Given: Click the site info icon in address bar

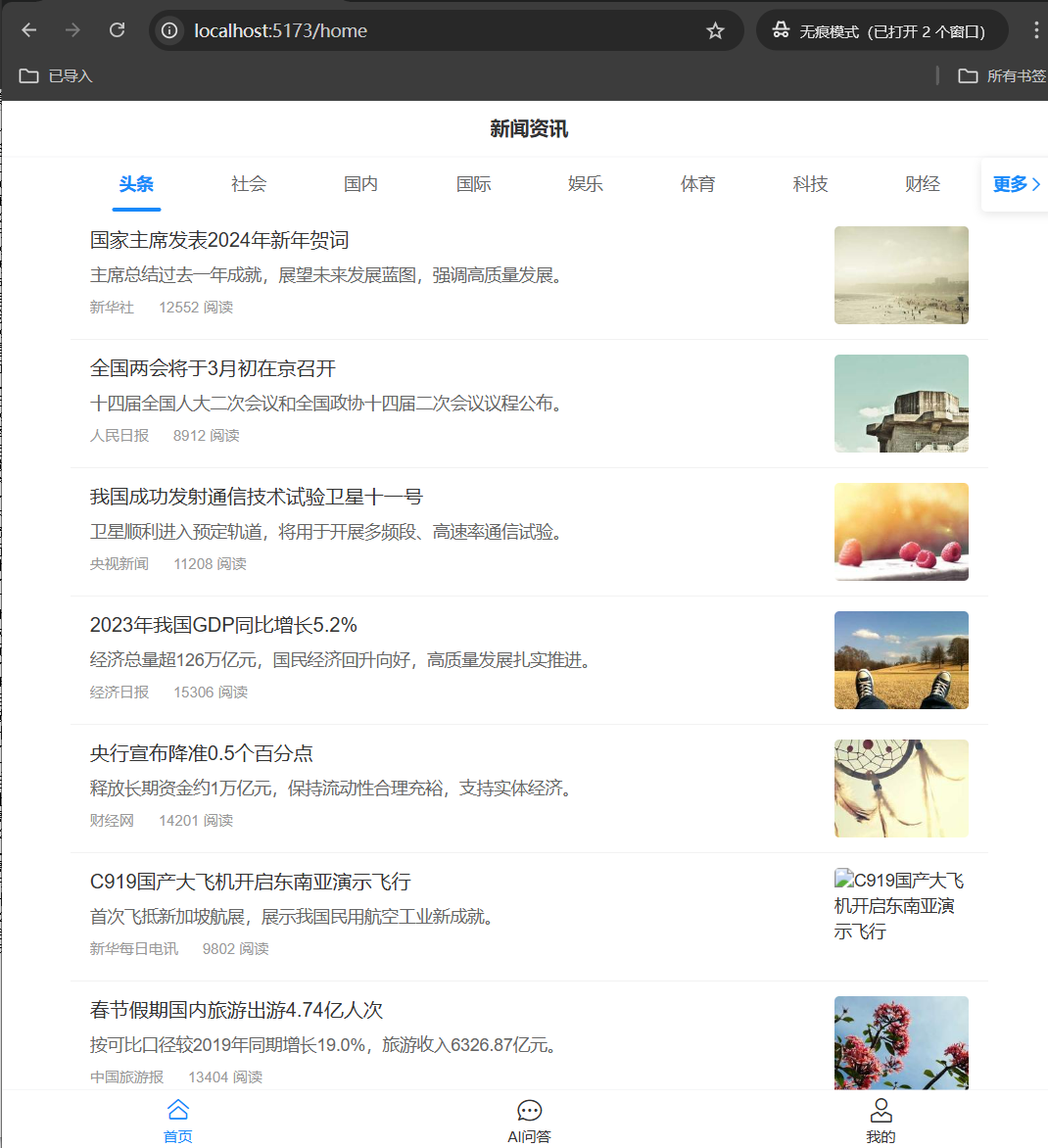Looking at the screenshot, I should 170,30.
